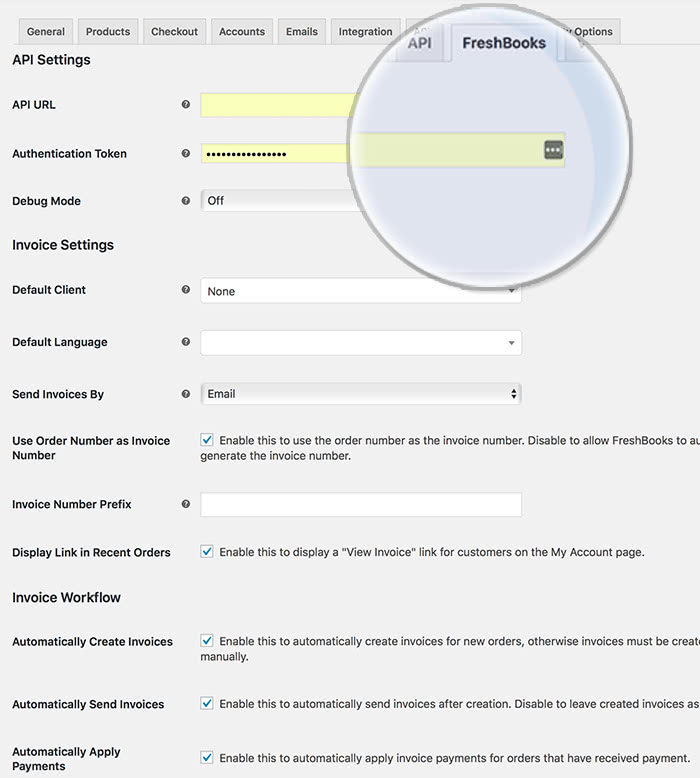Image resolution: width=700 pixels, height=778 pixels.
Task: Open the magnified API tab
Action: pos(420,44)
